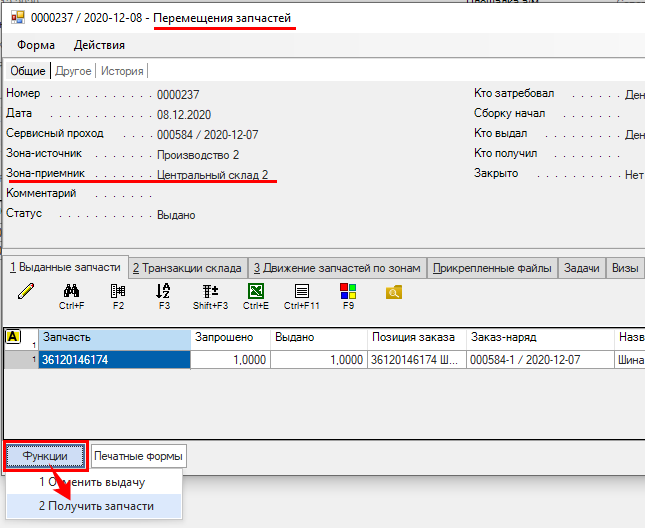The width and height of the screenshot is (645, 528).
Task: Click the pencil edit icon
Action: click(x=26, y=292)
